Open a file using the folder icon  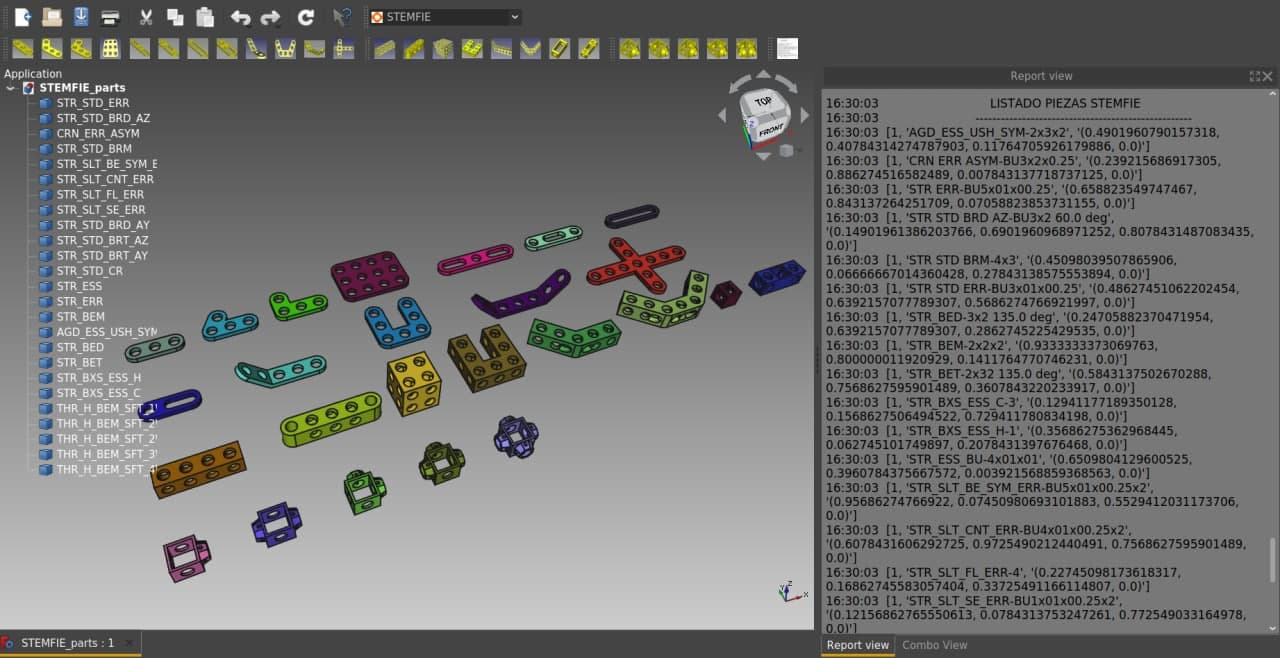point(52,17)
